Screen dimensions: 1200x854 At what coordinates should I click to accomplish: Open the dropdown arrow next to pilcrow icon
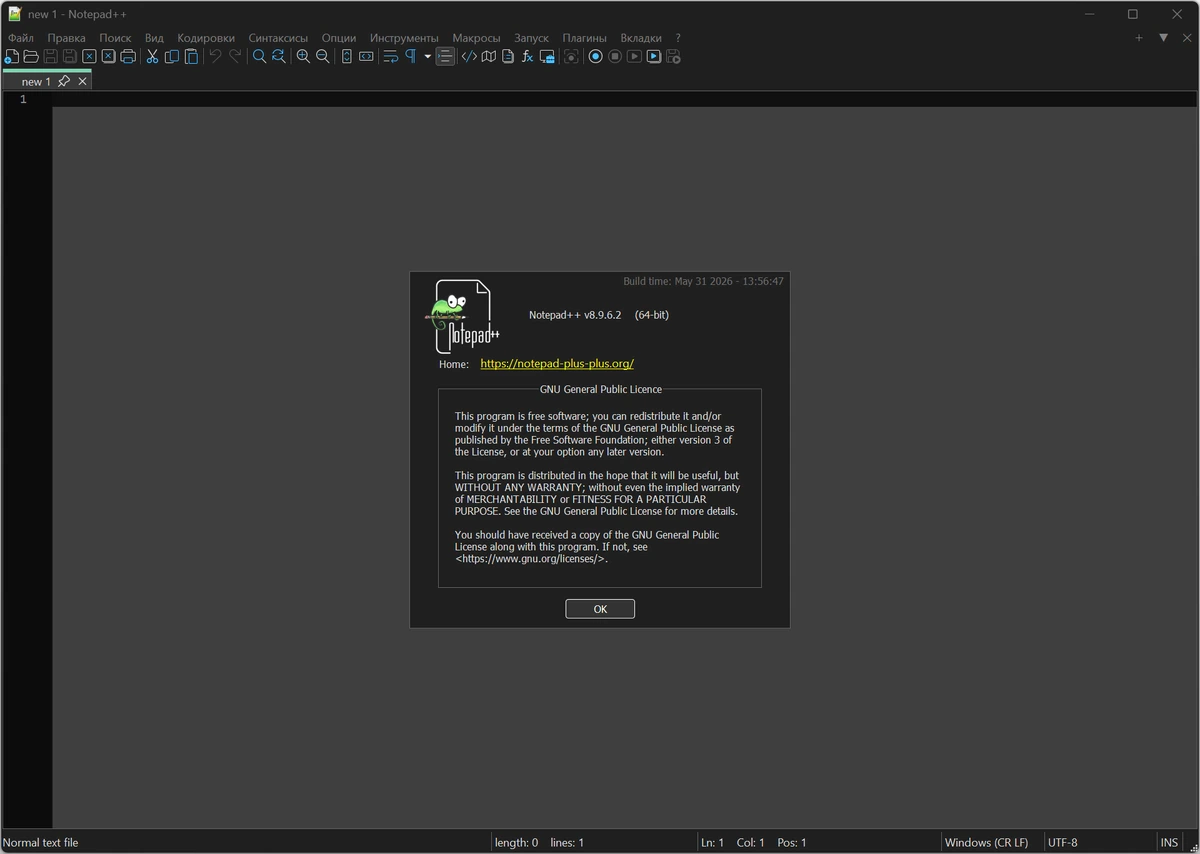427,57
